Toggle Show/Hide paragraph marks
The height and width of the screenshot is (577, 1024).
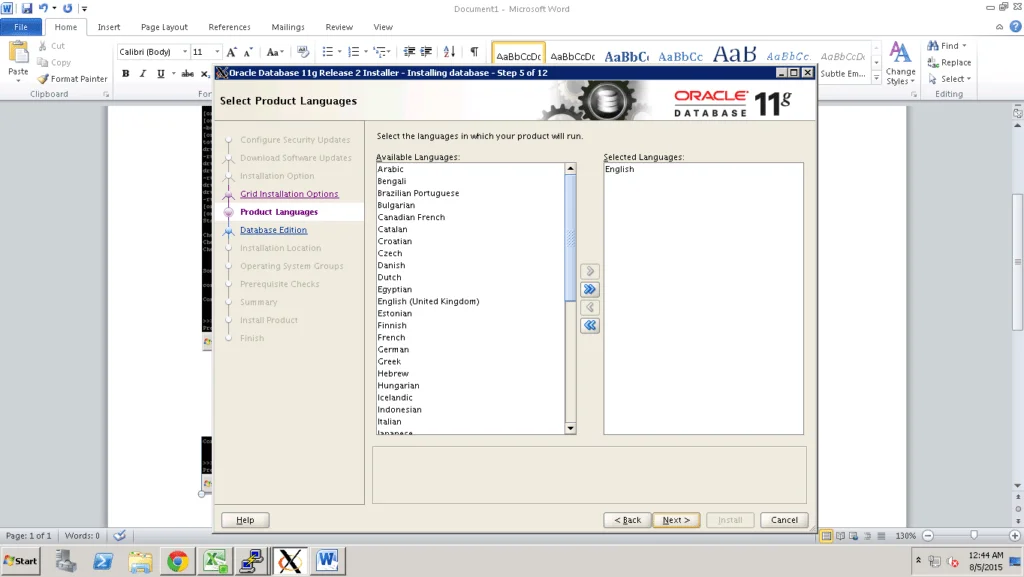click(x=474, y=52)
